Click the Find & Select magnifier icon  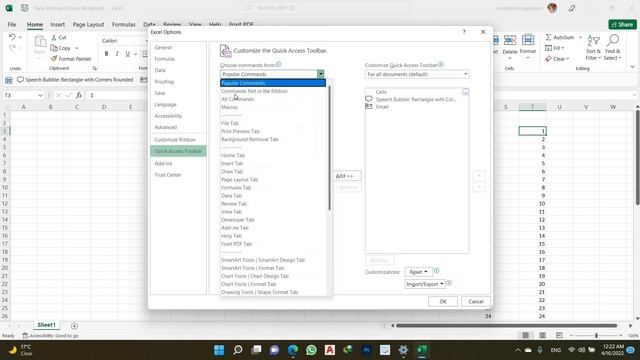[613, 40]
